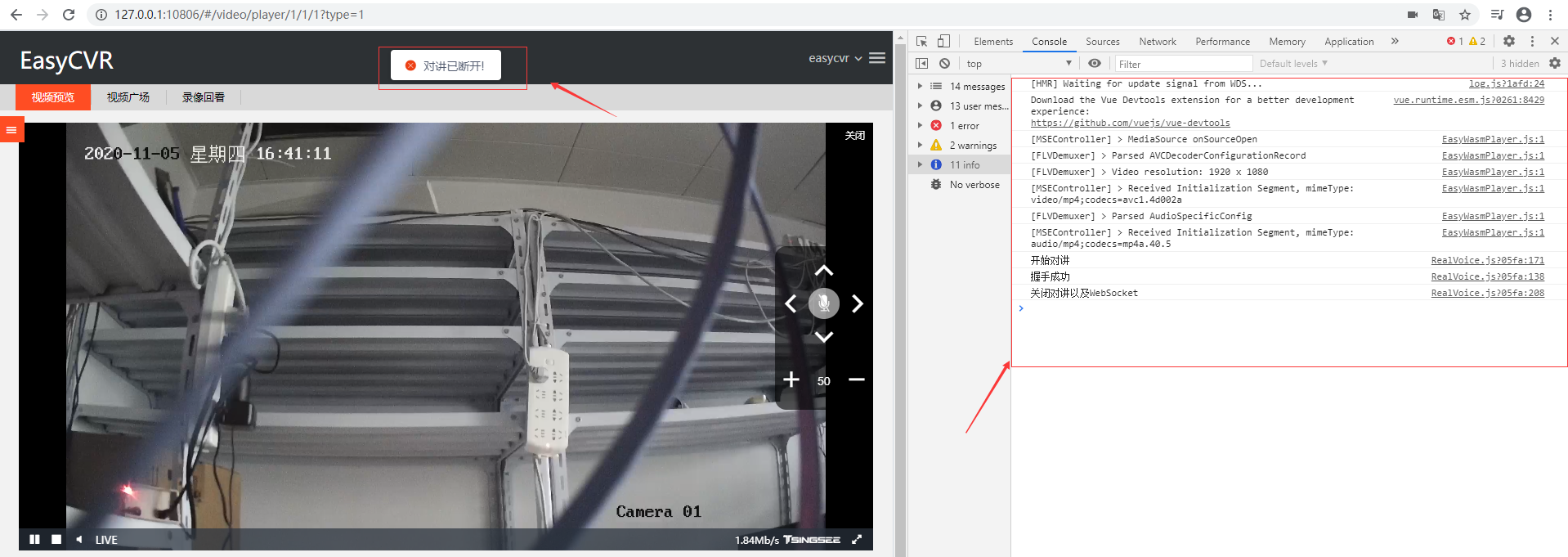Zoom out with the minus button
Screen dimensions: 1568x557
click(x=857, y=380)
